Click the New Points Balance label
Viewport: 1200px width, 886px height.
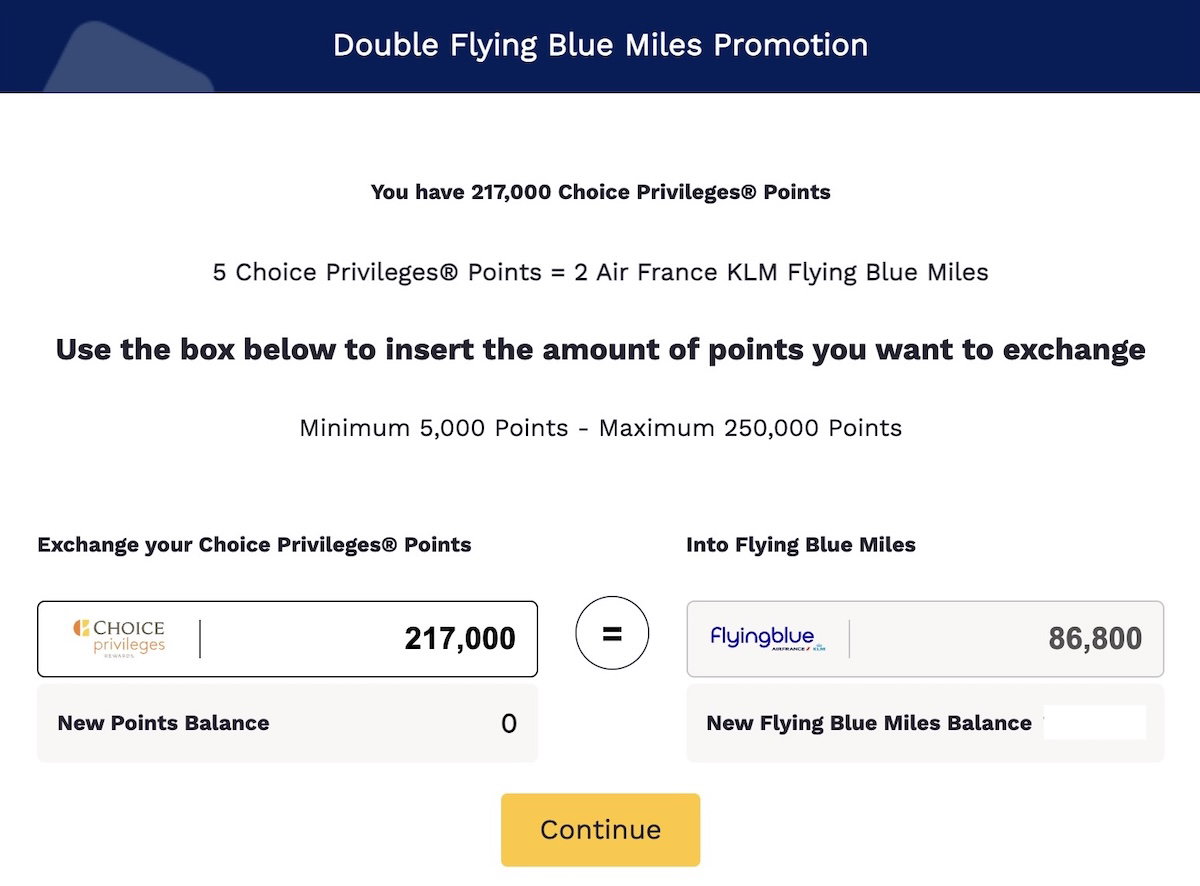click(163, 723)
